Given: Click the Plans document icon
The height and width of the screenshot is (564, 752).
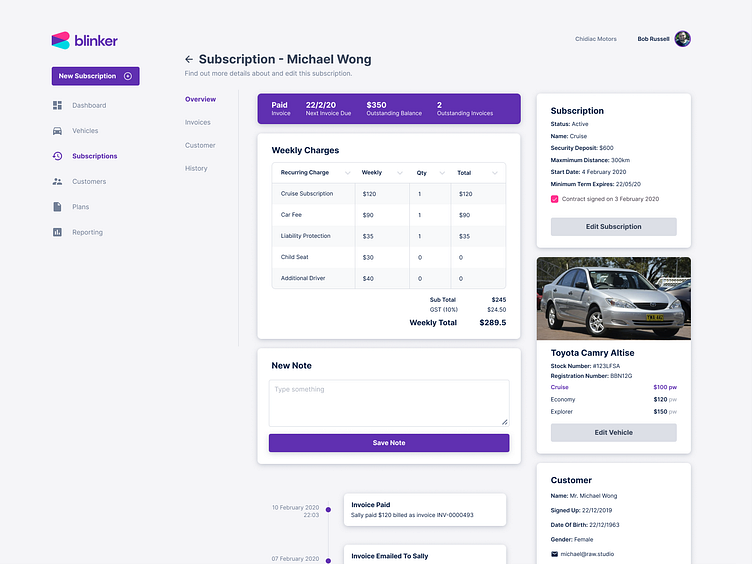Looking at the screenshot, I should (58, 207).
